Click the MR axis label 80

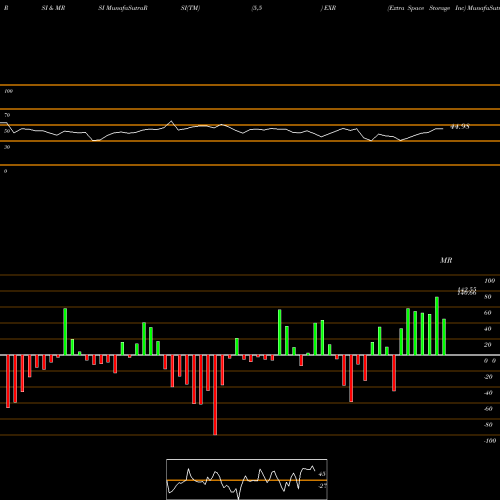click(x=488, y=297)
